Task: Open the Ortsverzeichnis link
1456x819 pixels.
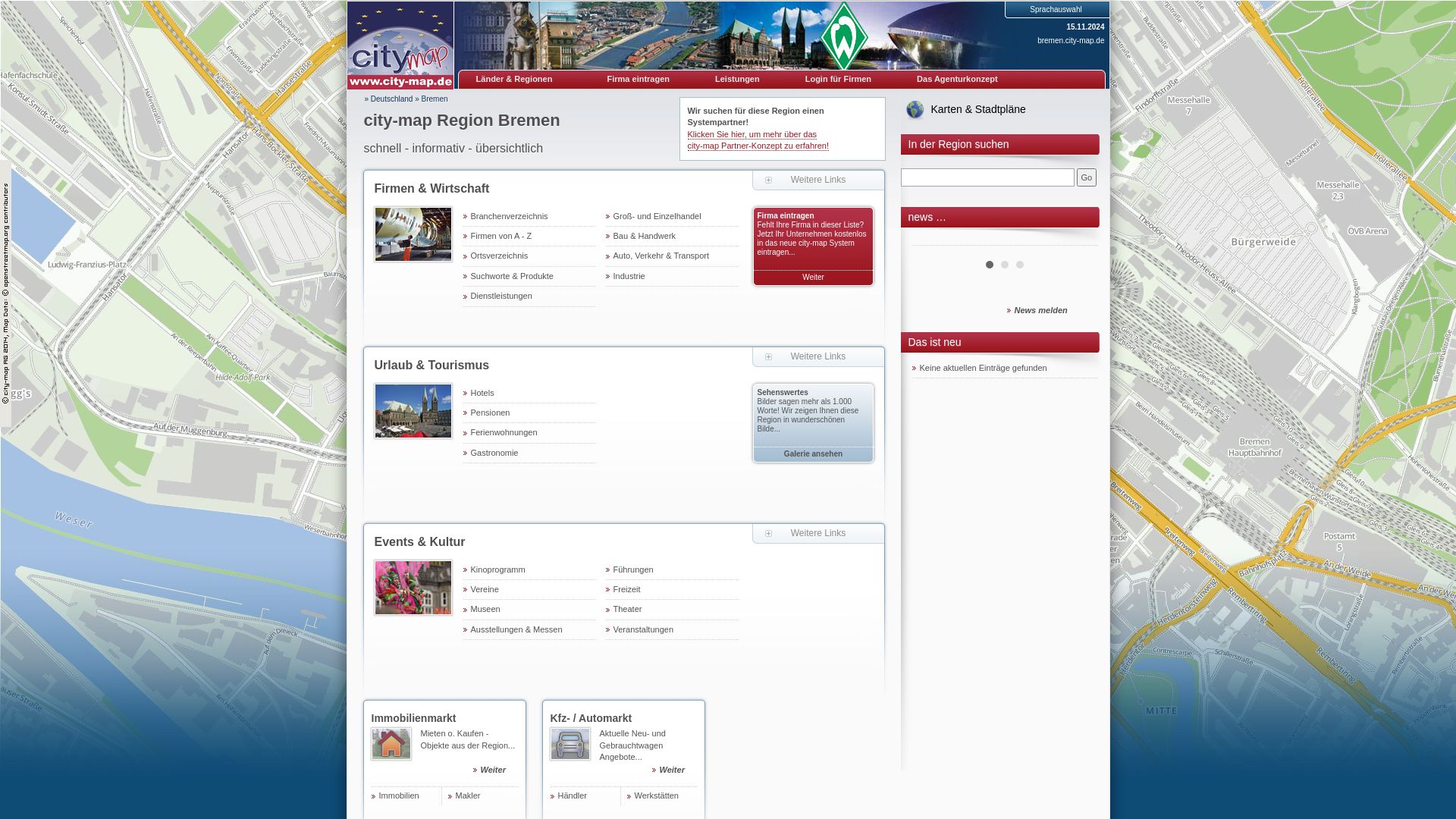Action: click(499, 256)
